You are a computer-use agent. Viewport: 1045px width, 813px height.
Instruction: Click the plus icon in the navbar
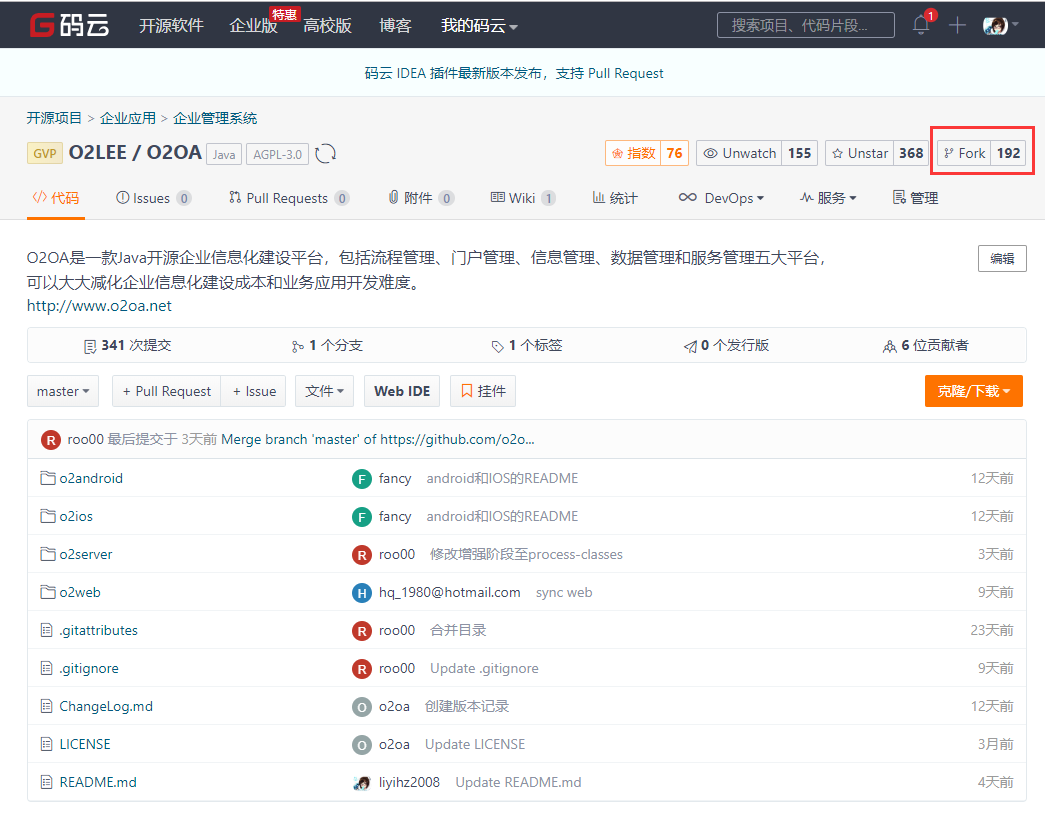(956, 25)
